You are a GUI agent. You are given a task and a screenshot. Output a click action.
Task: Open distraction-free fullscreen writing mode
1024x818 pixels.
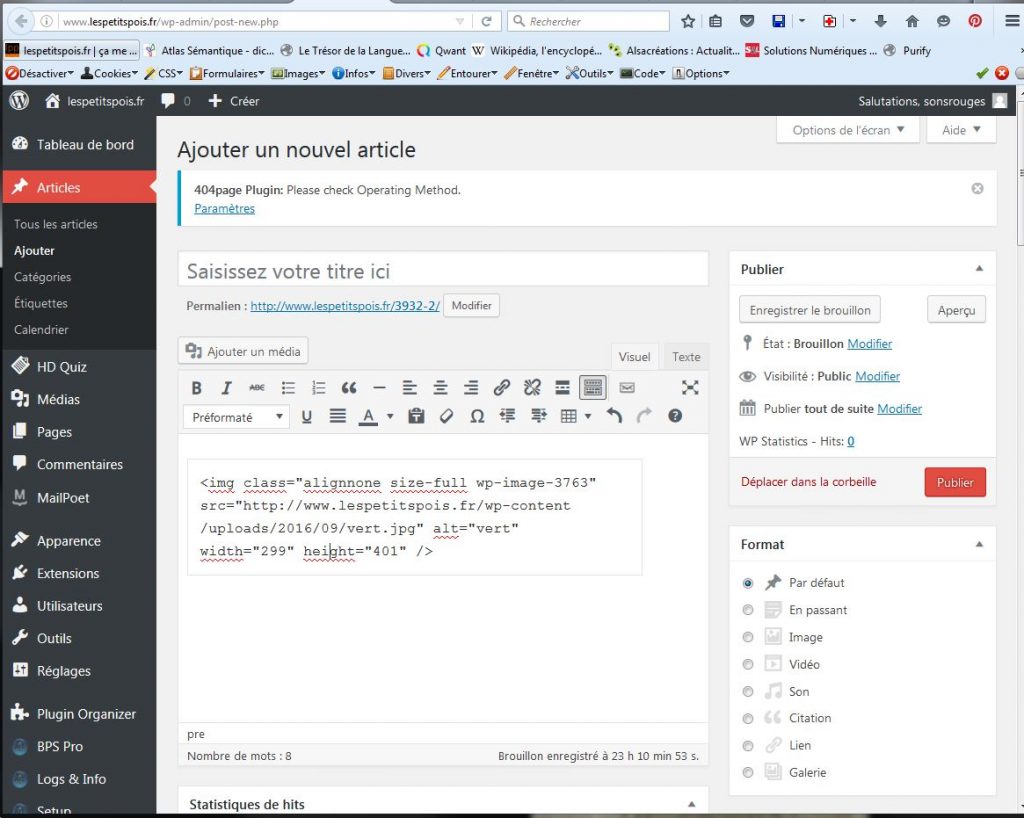(690, 388)
